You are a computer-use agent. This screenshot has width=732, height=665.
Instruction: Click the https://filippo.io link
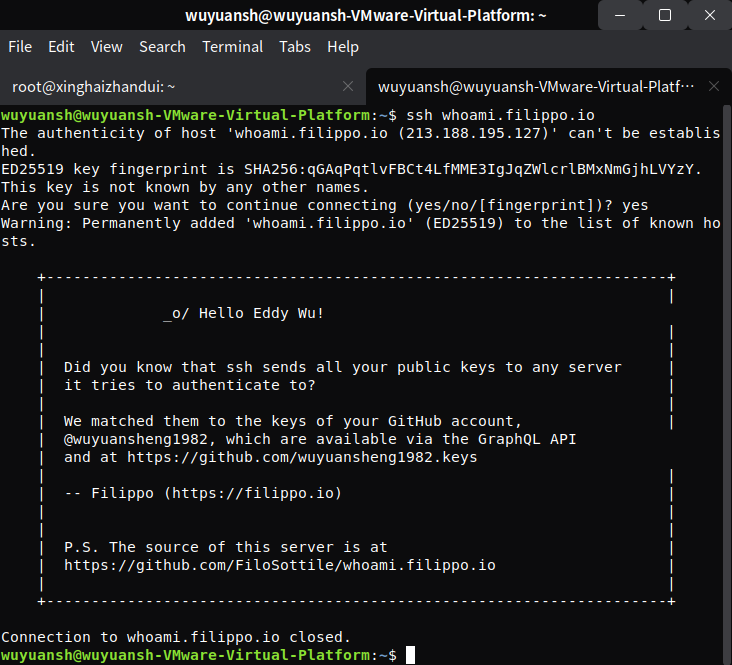click(x=253, y=493)
